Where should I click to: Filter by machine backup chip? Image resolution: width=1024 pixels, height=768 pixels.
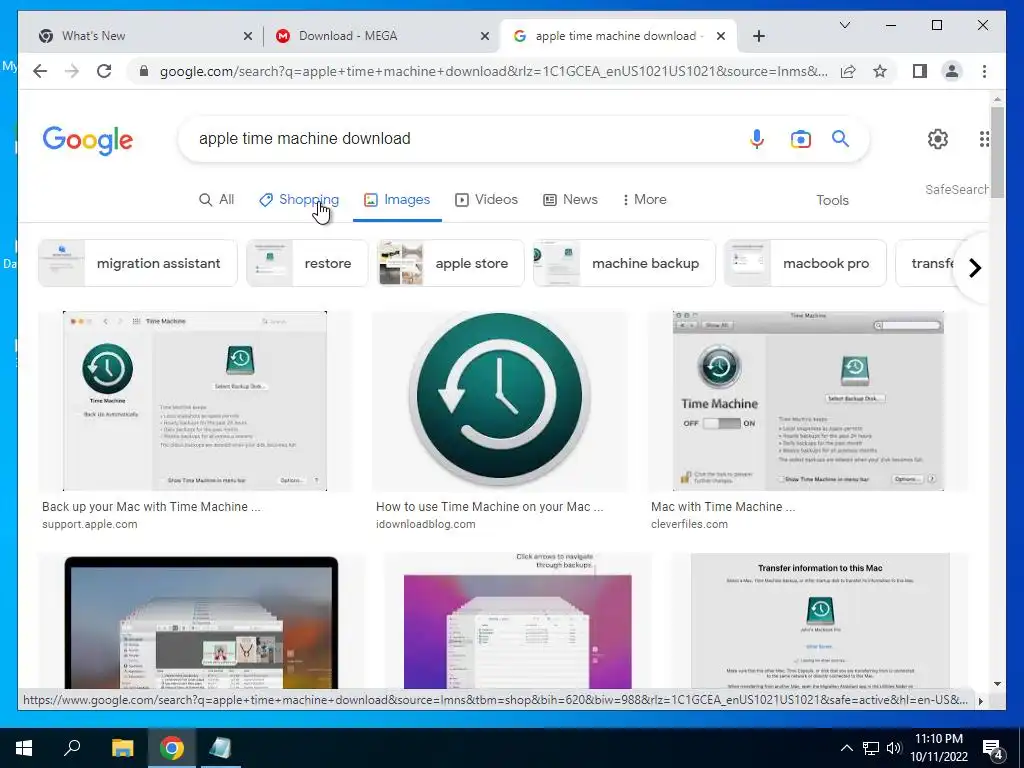coord(624,263)
